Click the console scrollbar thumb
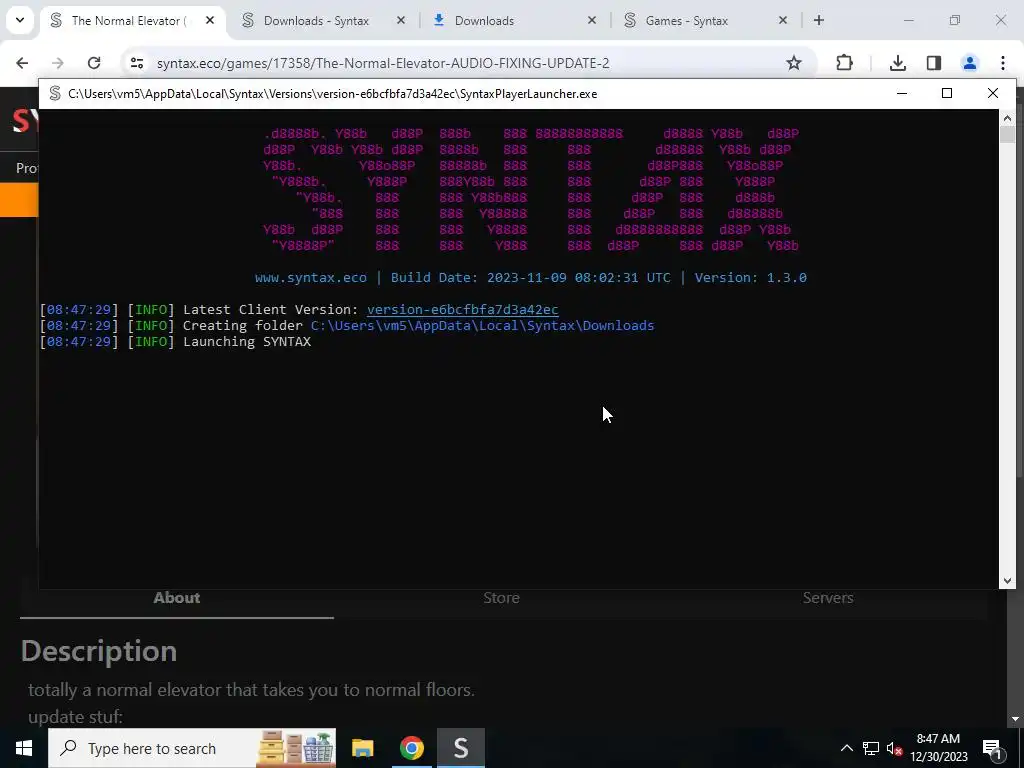This screenshot has height=768, width=1024. 1006,135
